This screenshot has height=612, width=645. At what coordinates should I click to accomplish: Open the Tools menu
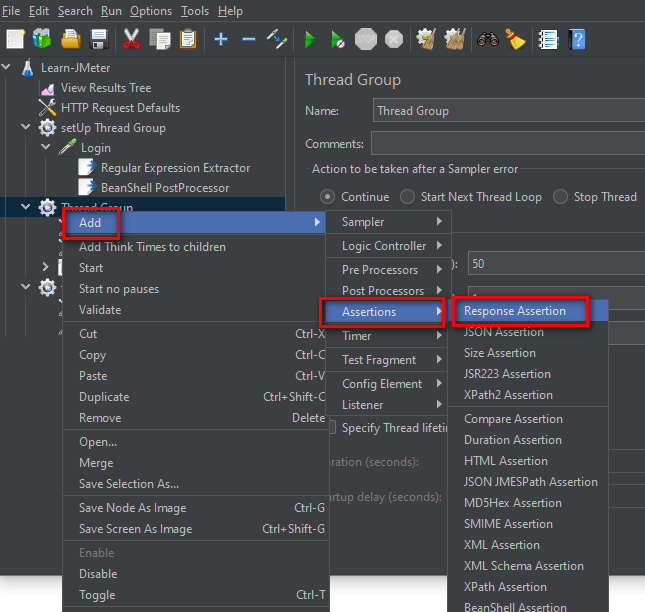195,11
